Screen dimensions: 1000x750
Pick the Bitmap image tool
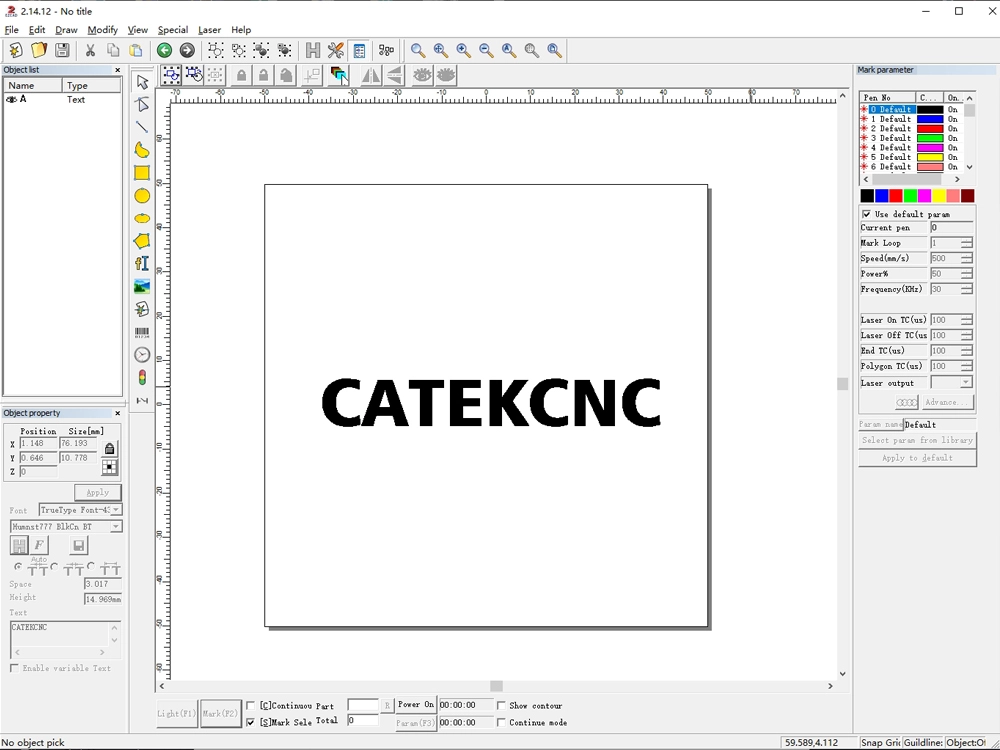pos(141,285)
